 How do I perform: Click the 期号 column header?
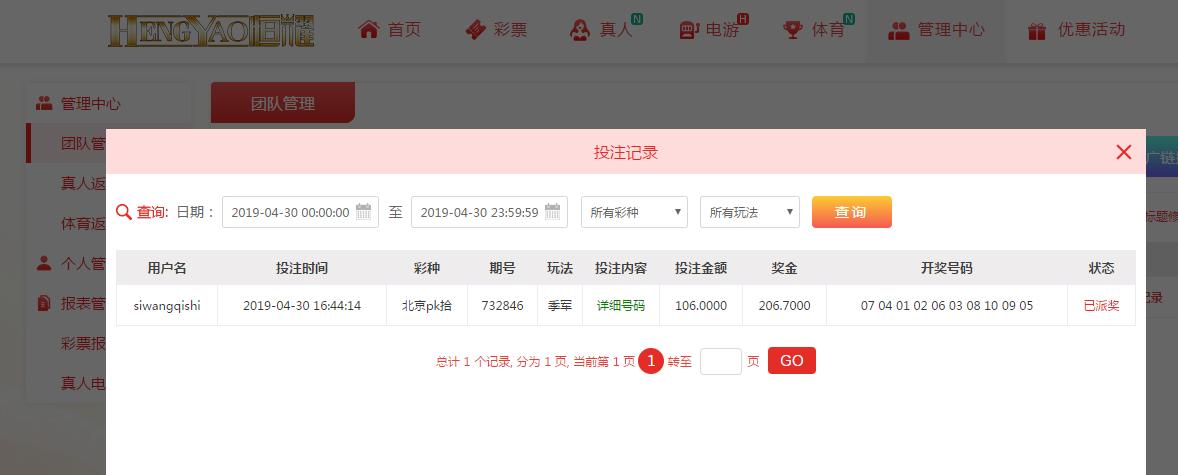[x=503, y=268]
